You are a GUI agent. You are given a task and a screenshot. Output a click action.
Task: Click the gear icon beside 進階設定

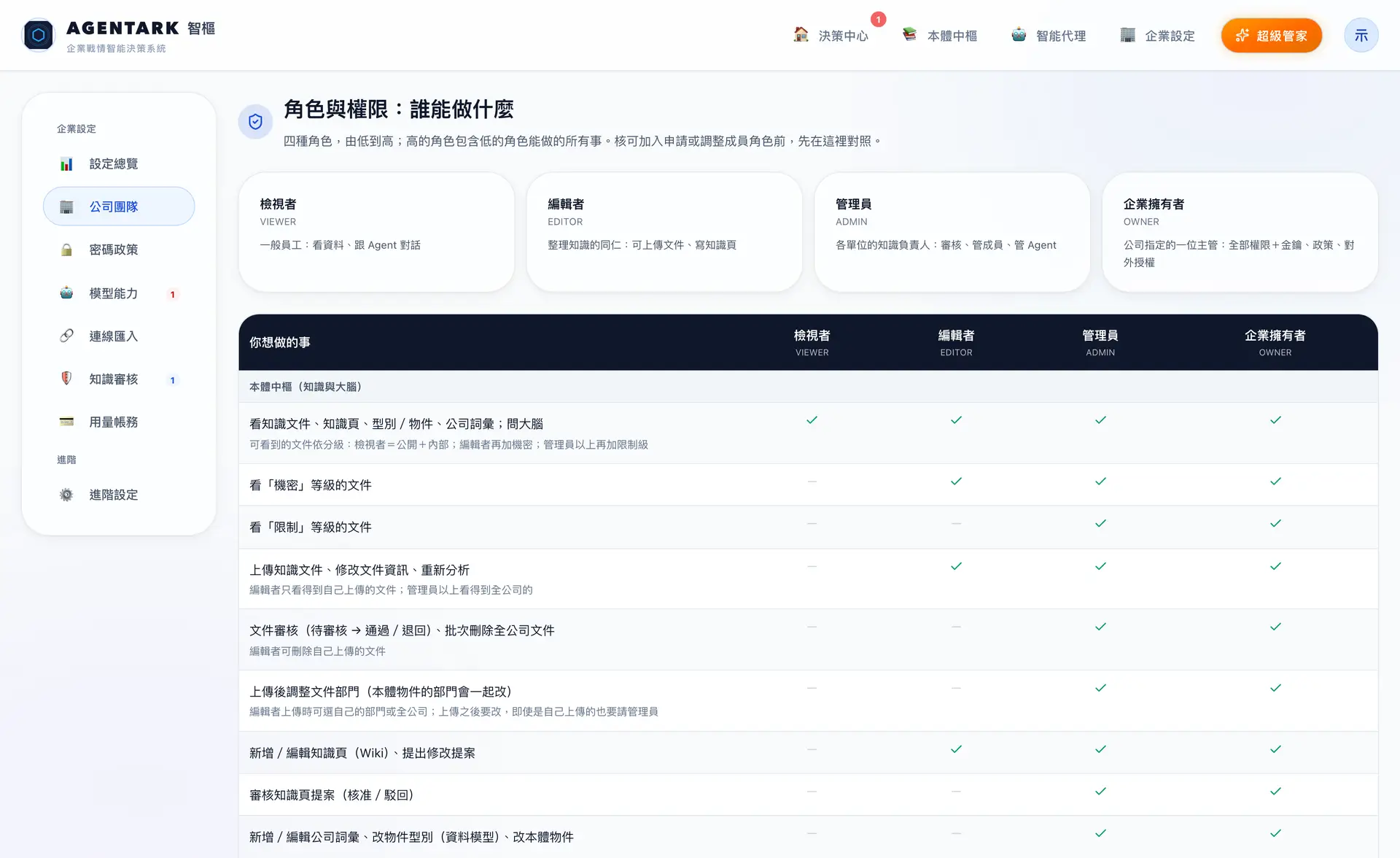pos(66,495)
